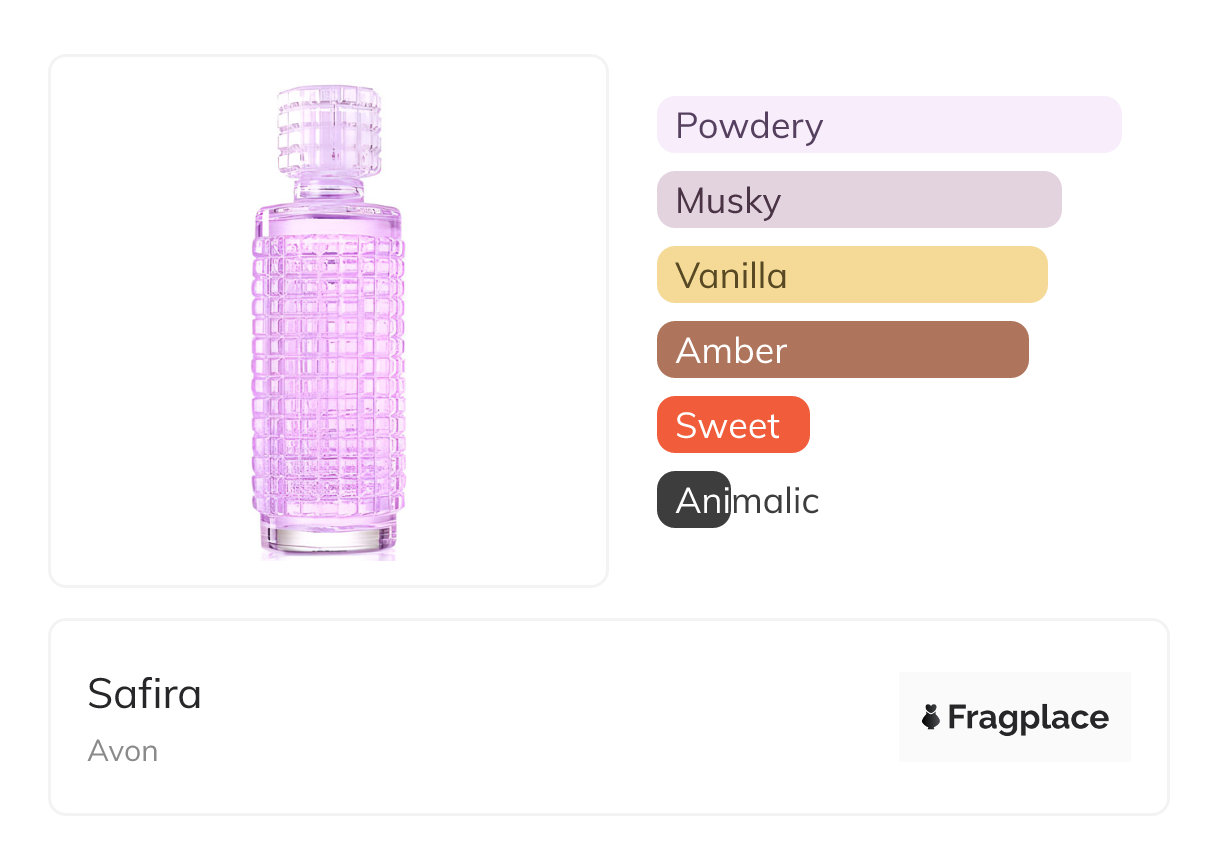Click the word "Vanilla" label

click(x=731, y=276)
